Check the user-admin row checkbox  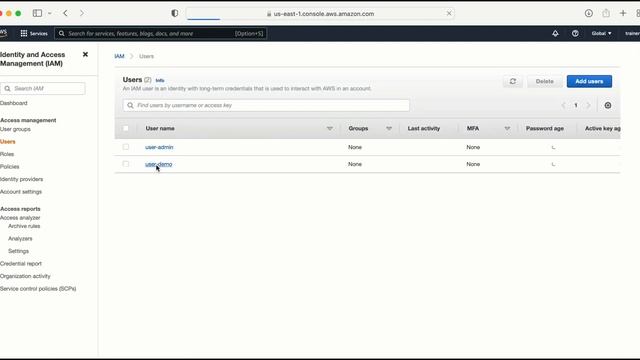[126, 147]
